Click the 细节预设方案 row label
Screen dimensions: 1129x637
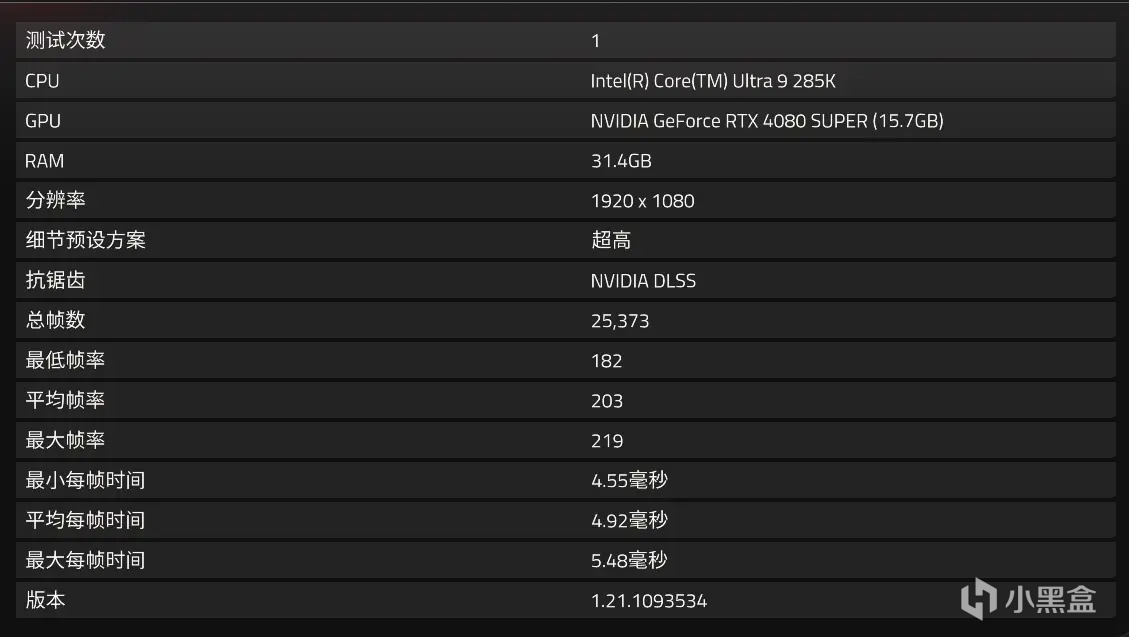coord(85,241)
